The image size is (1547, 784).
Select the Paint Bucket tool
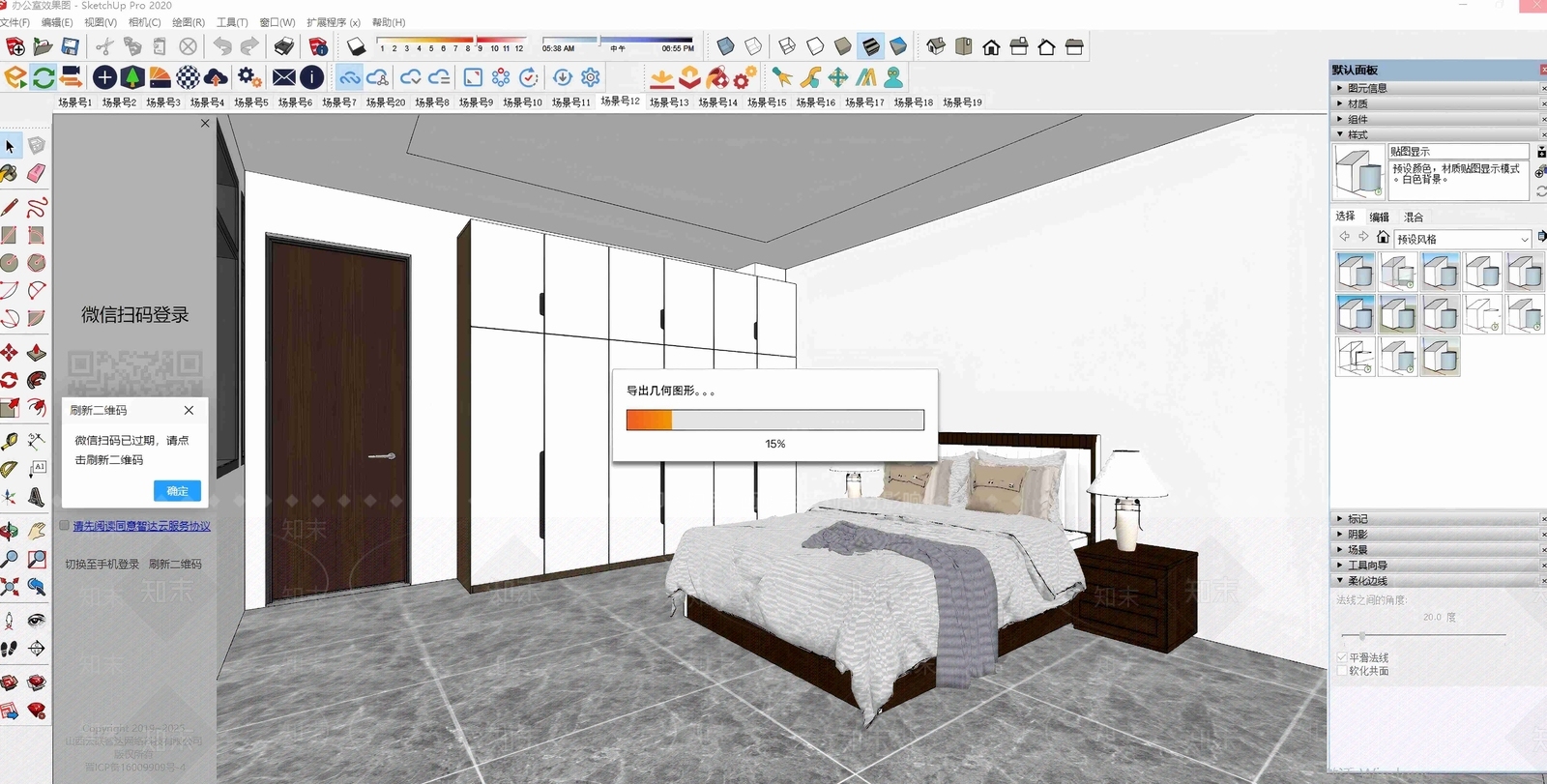[10, 173]
